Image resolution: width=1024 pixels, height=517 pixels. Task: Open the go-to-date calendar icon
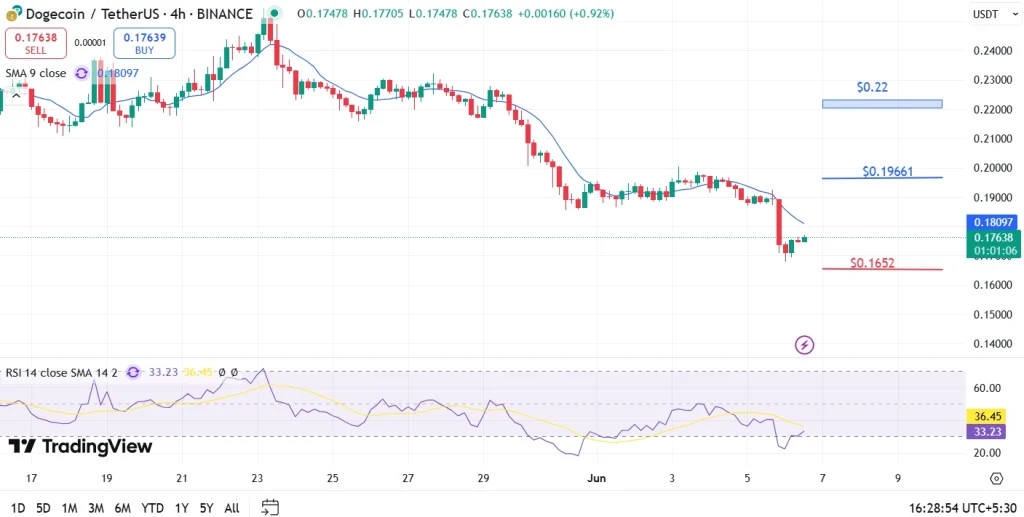[269, 507]
